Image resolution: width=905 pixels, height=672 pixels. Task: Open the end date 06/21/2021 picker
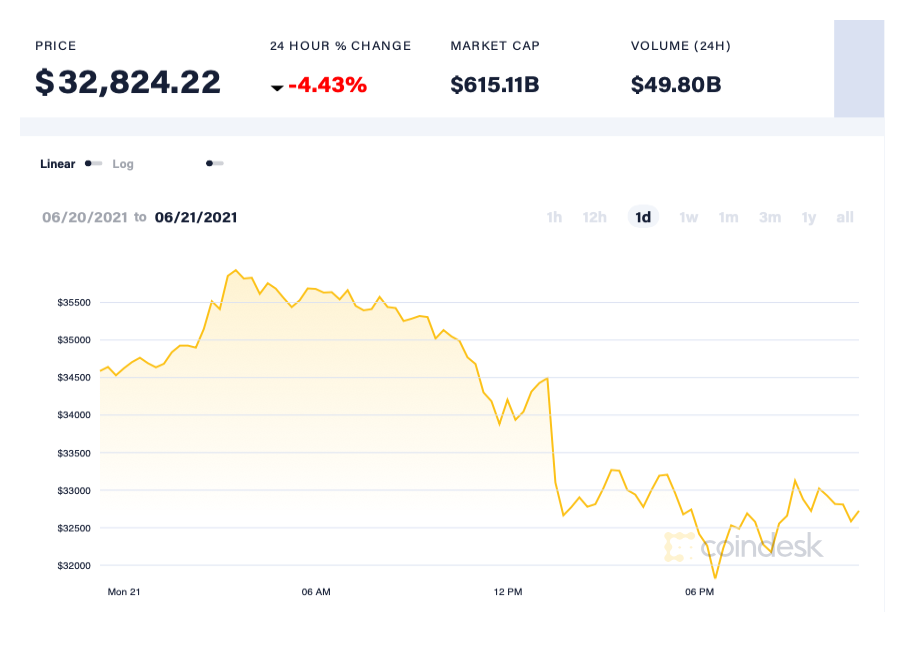[x=196, y=217]
